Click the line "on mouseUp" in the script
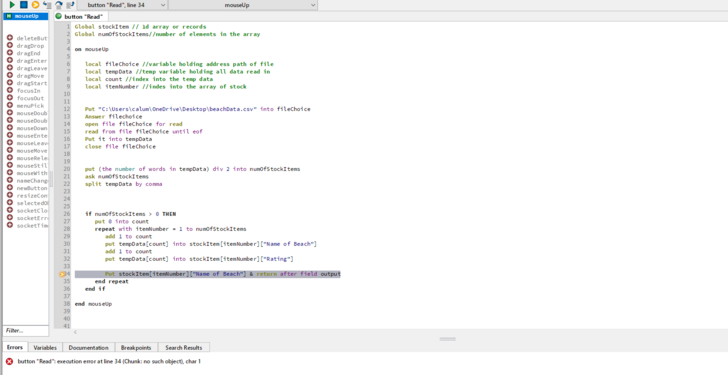This screenshot has width=728, height=375. [92, 49]
